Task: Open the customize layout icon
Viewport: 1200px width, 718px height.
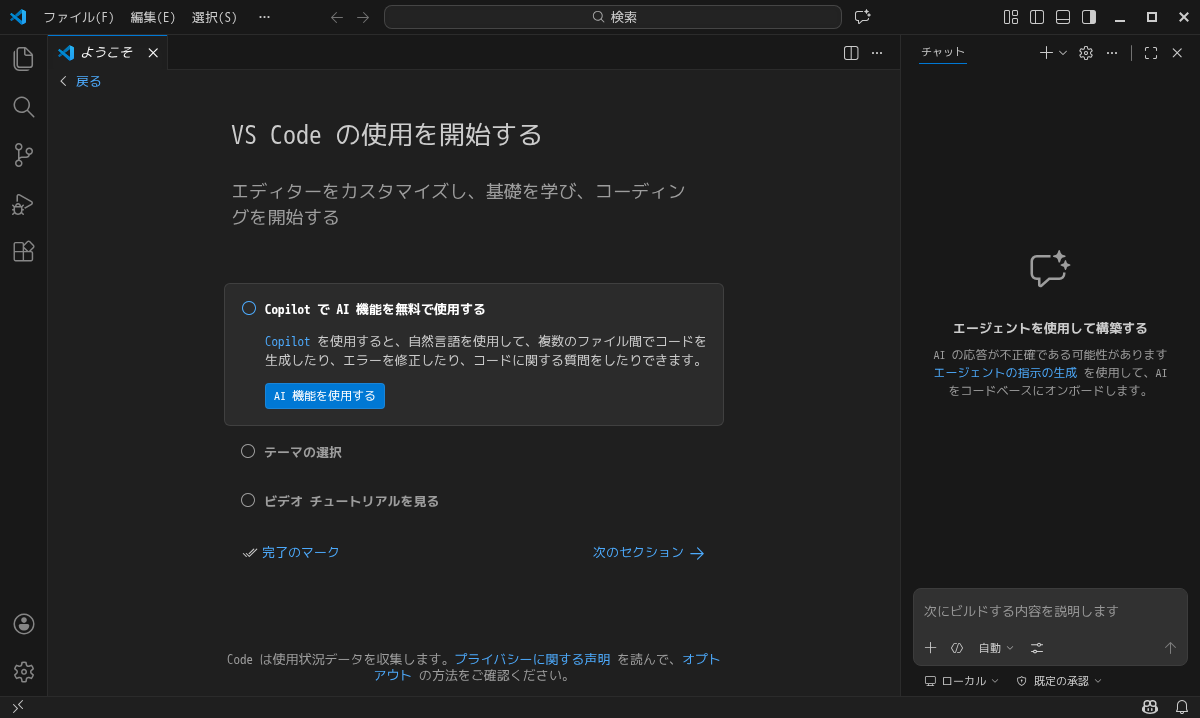Action: 1011,17
